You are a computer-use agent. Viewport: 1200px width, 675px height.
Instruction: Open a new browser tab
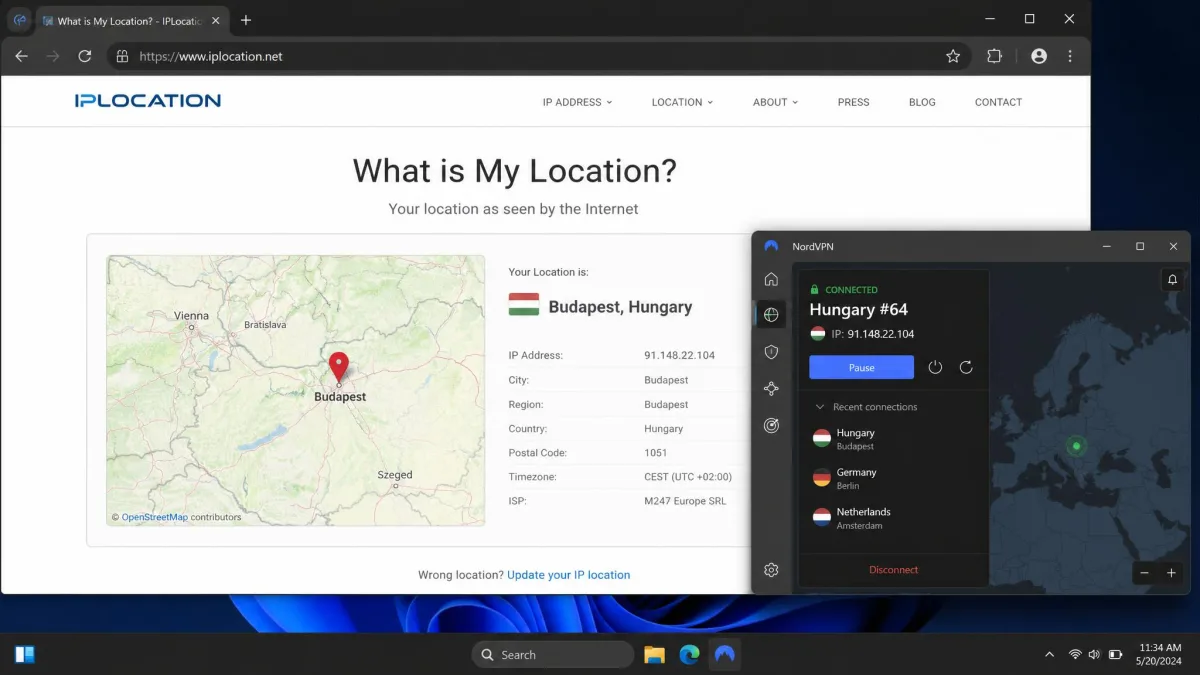coord(246,20)
